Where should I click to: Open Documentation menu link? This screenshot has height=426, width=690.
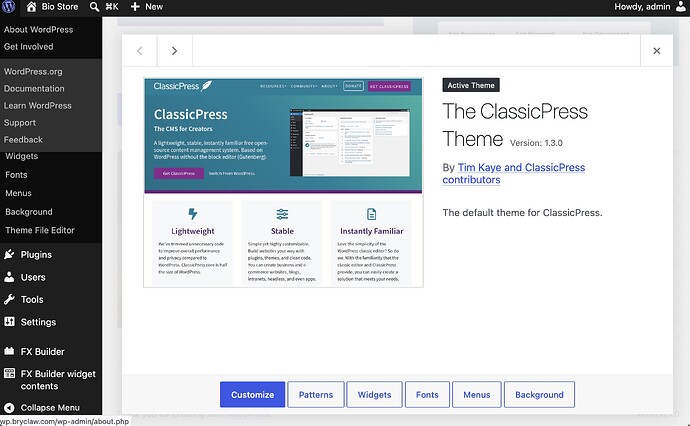[34, 88]
